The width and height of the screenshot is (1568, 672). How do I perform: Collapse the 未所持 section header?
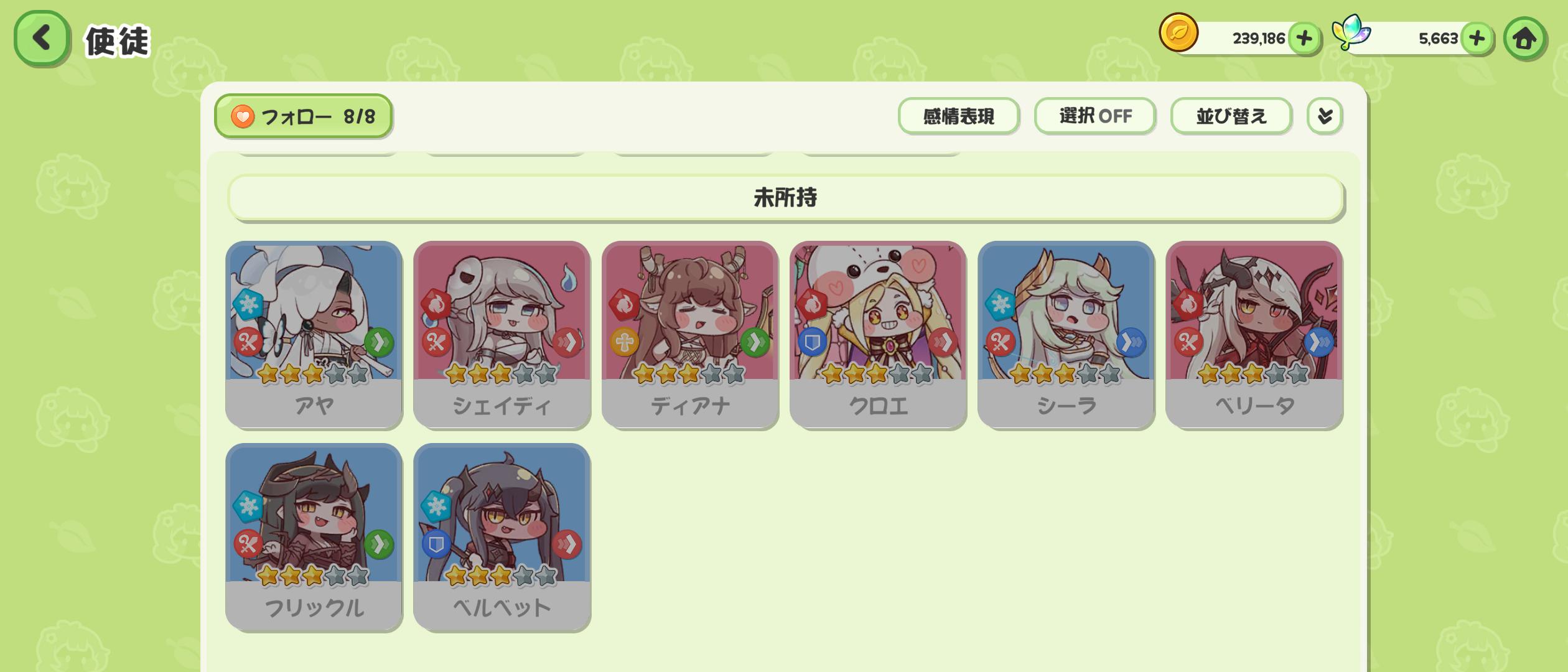pyautogui.click(x=786, y=198)
